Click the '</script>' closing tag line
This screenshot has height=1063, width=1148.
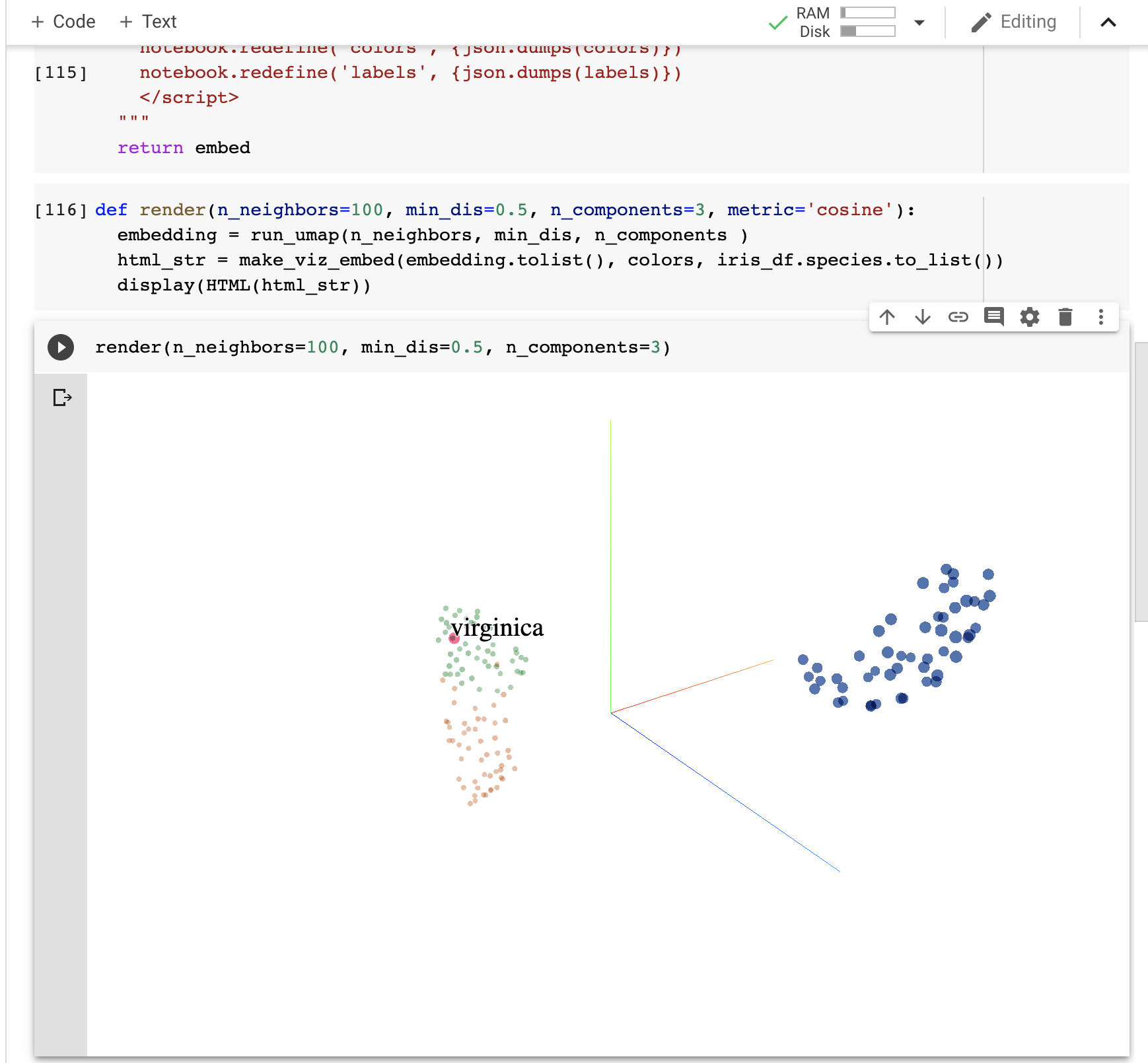point(189,98)
